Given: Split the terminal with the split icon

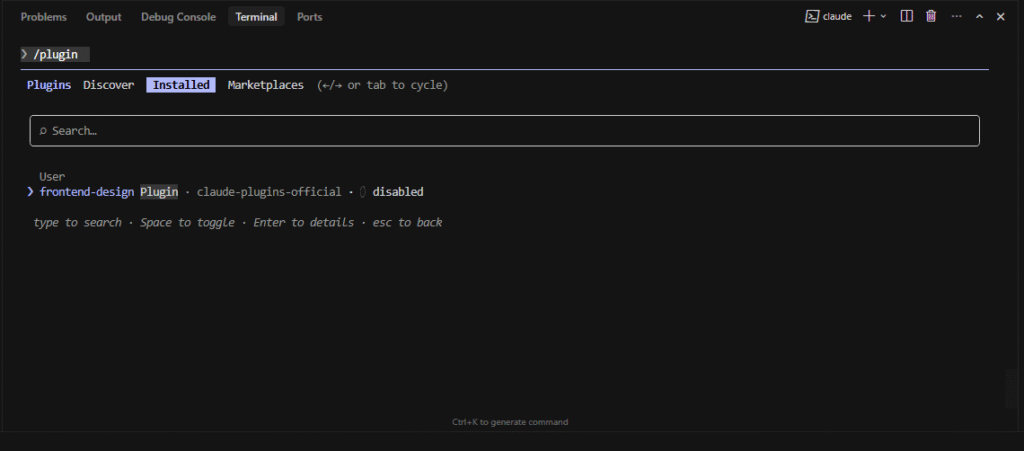Looking at the screenshot, I should click(x=906, y=16).
